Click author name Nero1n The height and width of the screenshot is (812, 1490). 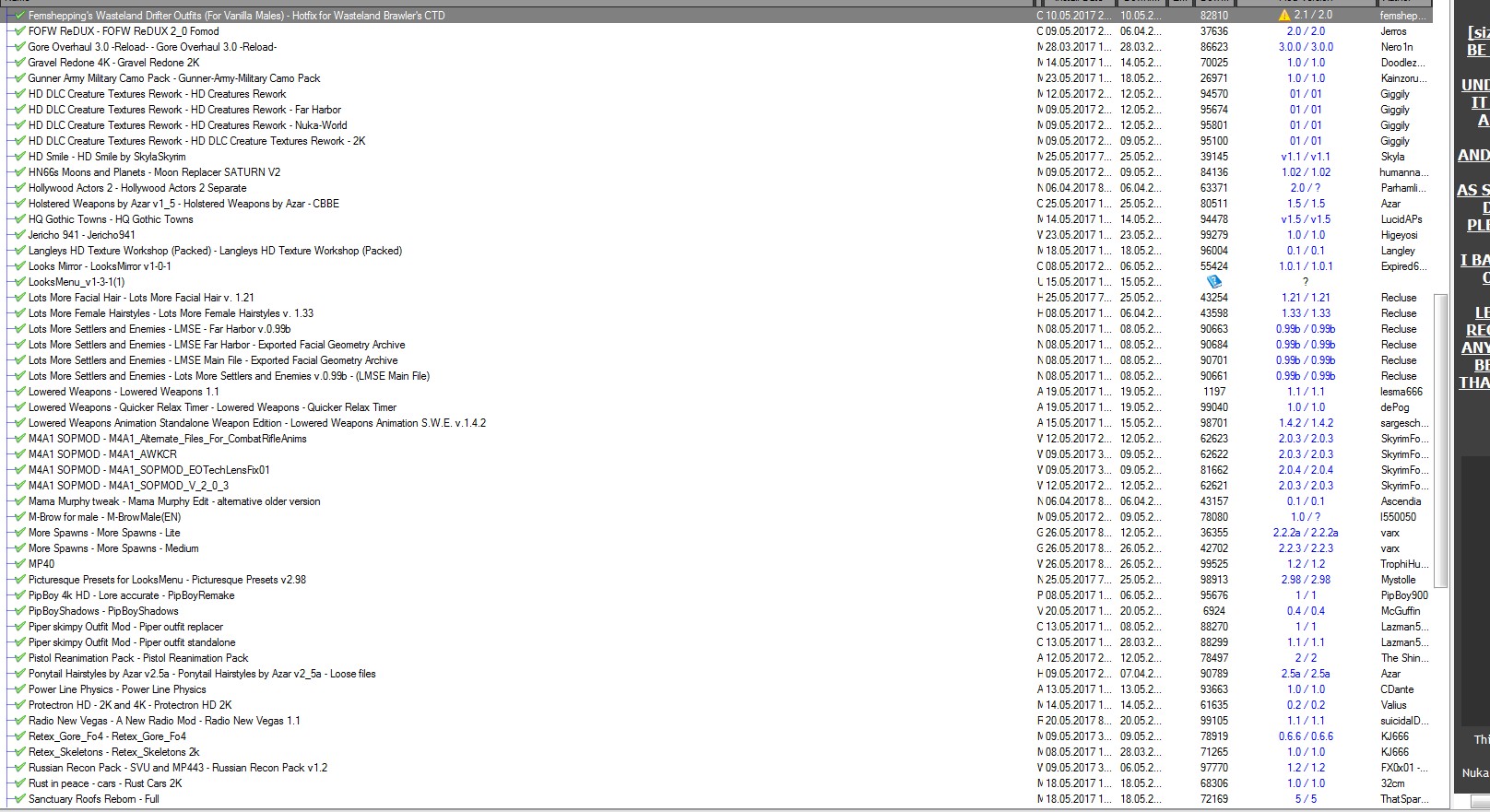coord(1397,47)
